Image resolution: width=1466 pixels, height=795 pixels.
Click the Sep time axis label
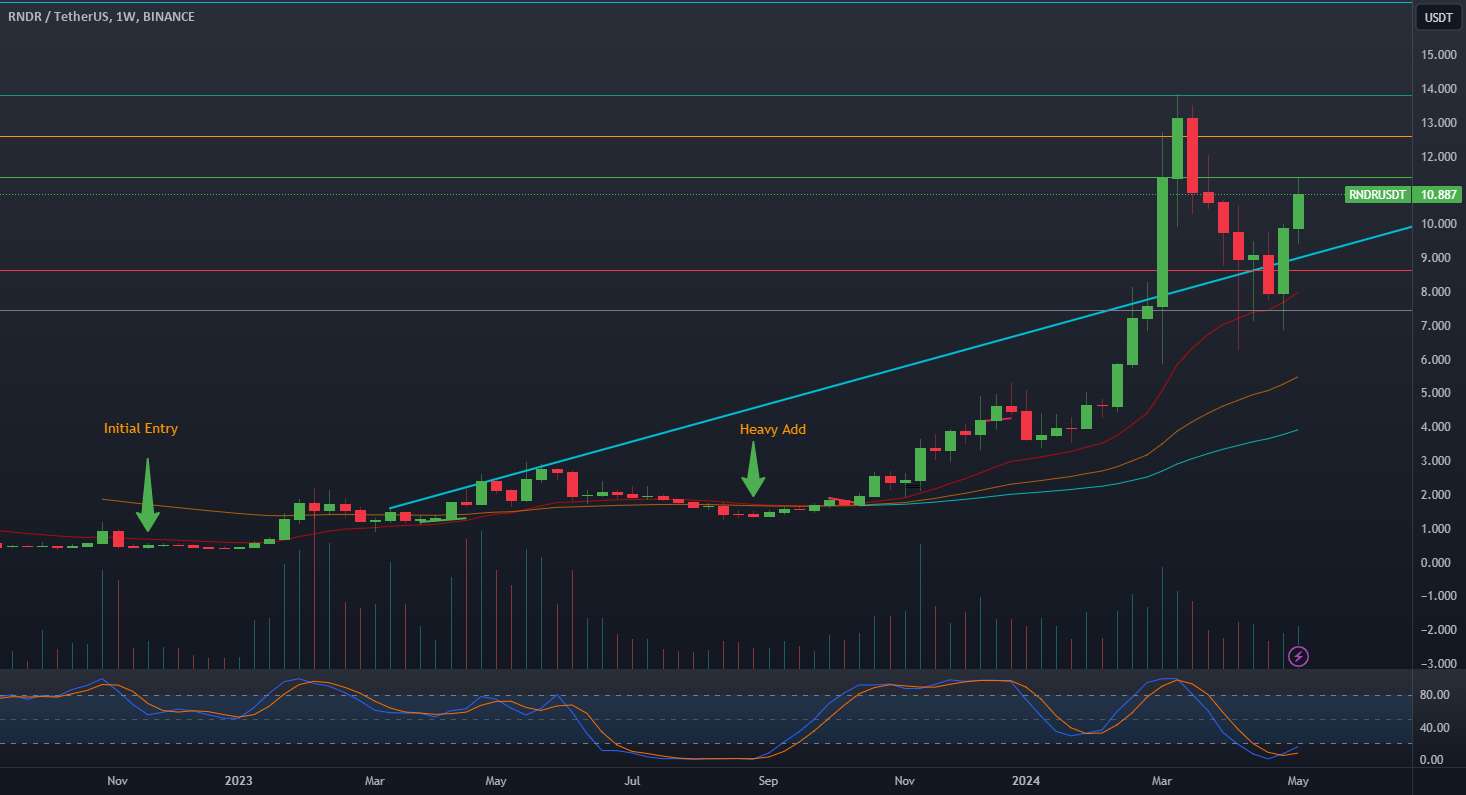(x=767, y=780)
